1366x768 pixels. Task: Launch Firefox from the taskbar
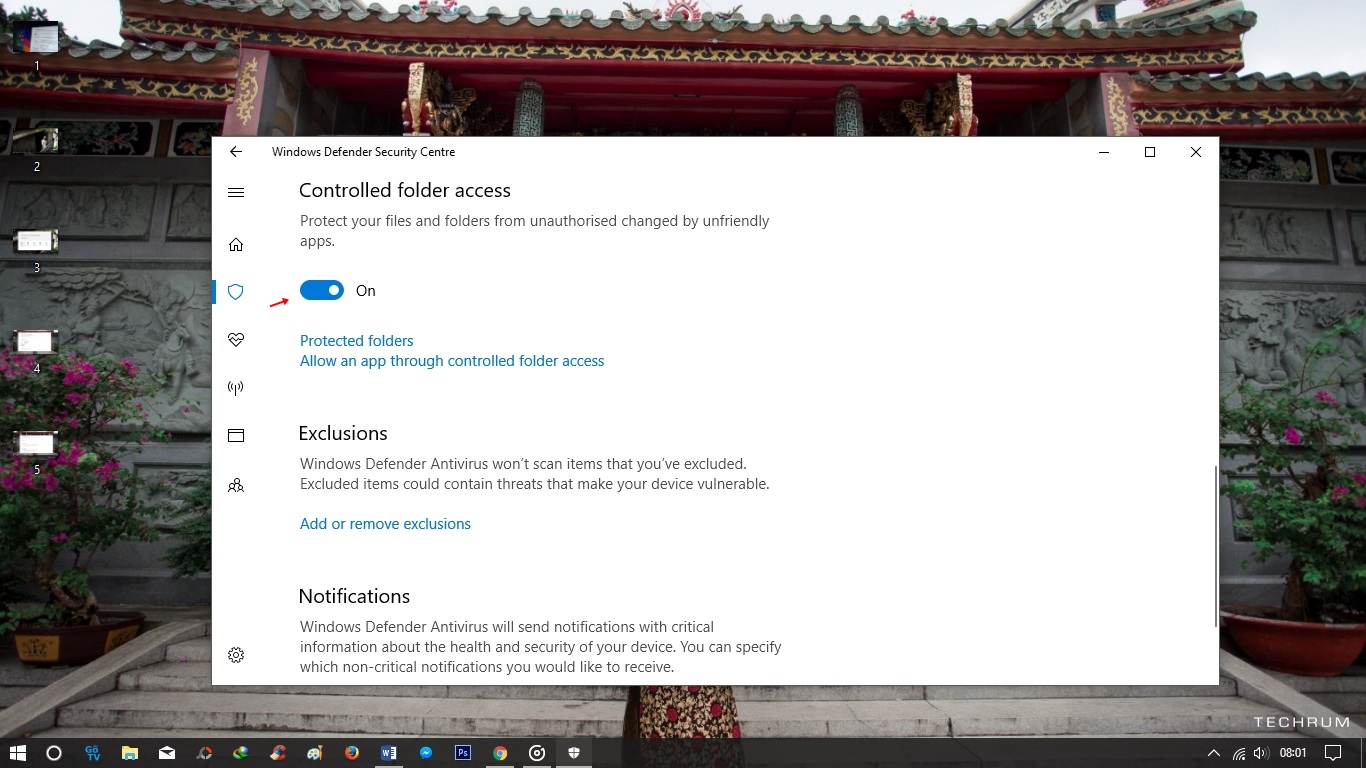(x=352, y=753)
